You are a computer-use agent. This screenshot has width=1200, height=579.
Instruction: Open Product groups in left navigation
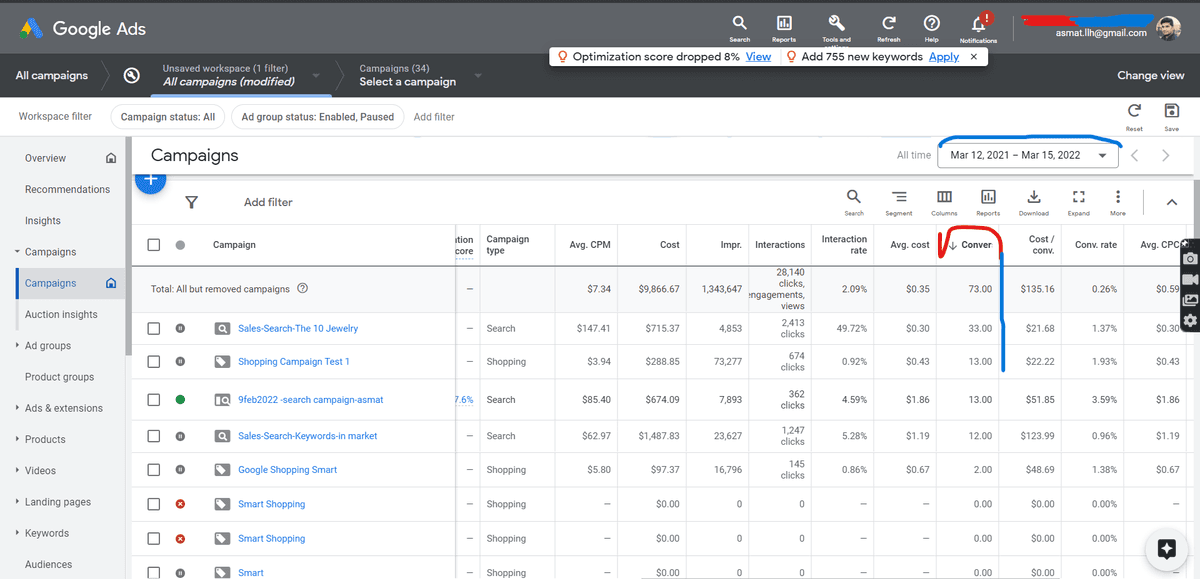click(x=59, y=377)
